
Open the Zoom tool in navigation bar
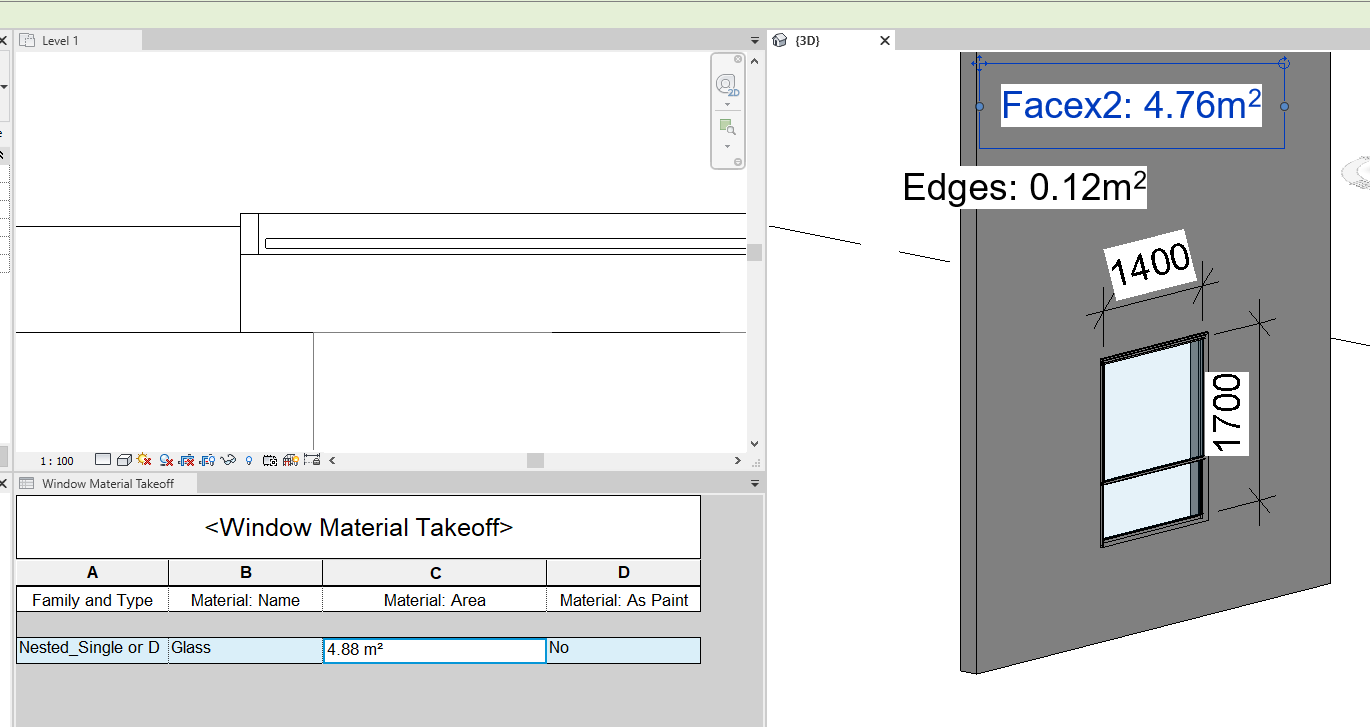(x=727, y=125)
